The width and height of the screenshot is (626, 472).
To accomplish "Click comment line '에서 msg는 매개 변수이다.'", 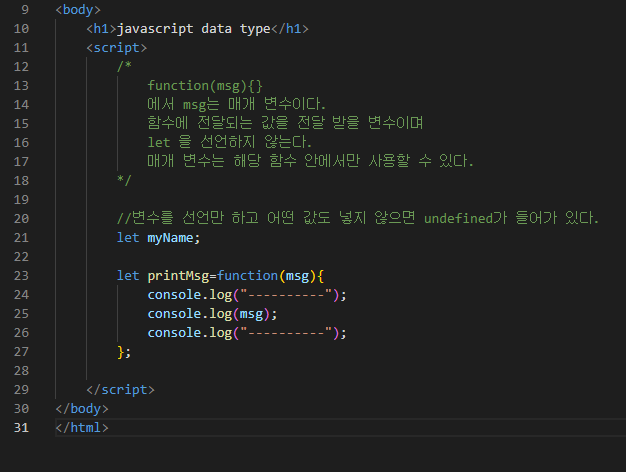I will coord(236,105).
